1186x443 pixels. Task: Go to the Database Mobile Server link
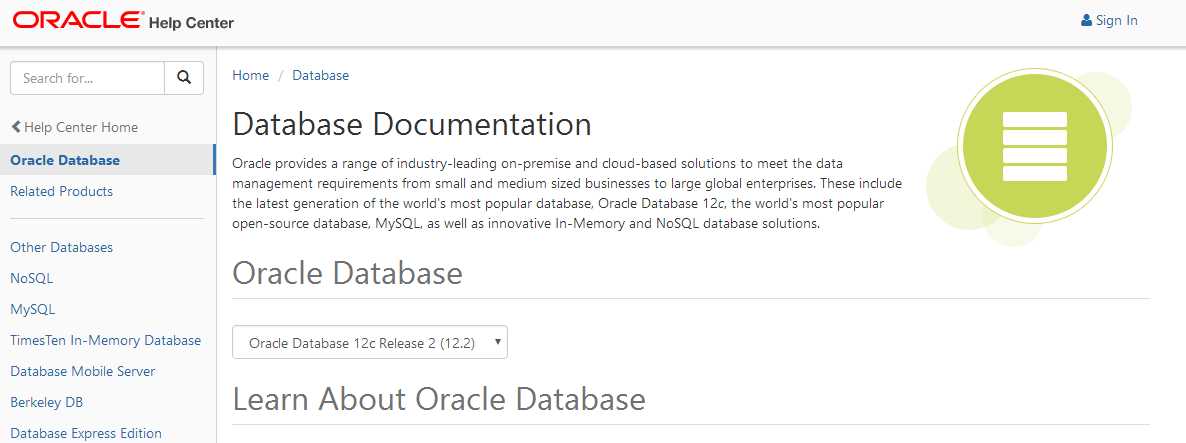coord(82,371)
